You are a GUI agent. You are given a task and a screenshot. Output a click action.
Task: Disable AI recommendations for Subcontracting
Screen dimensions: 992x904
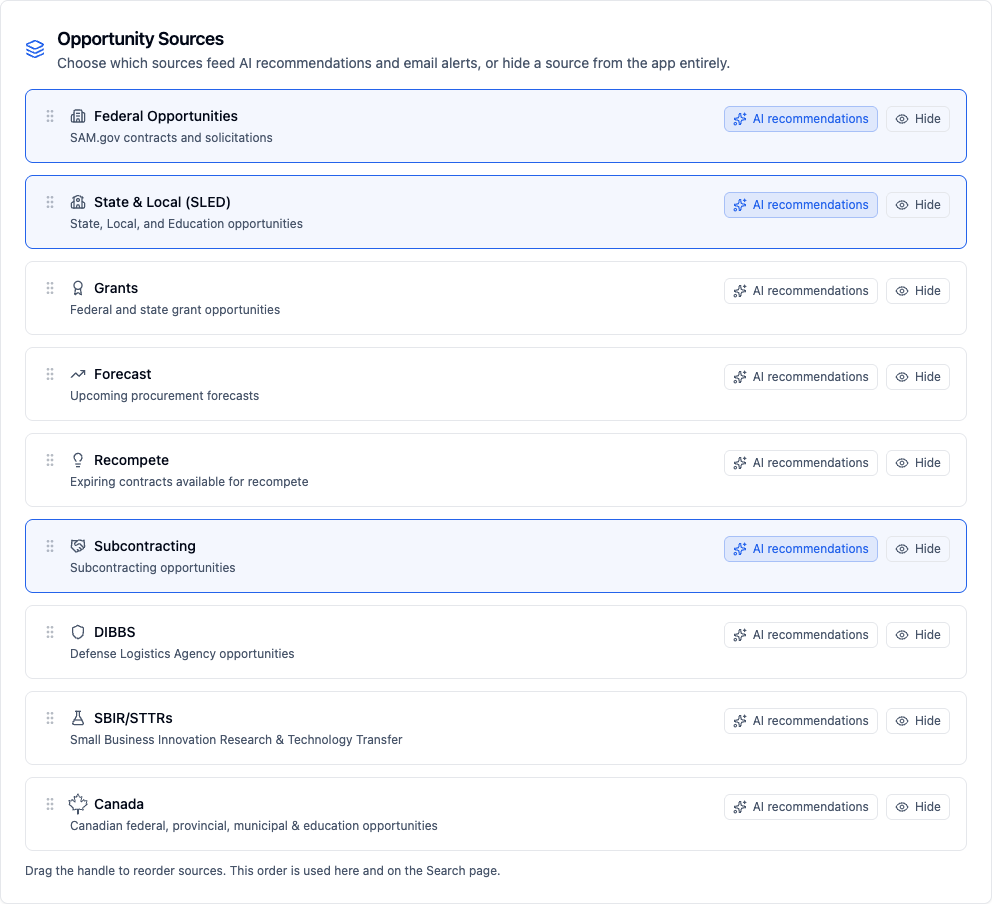pyautogui.click(x=800, y=549)
